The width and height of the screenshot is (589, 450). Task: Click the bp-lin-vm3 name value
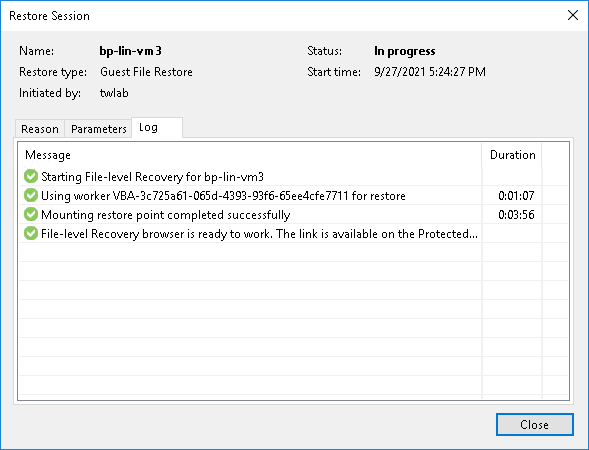[130, 51]
